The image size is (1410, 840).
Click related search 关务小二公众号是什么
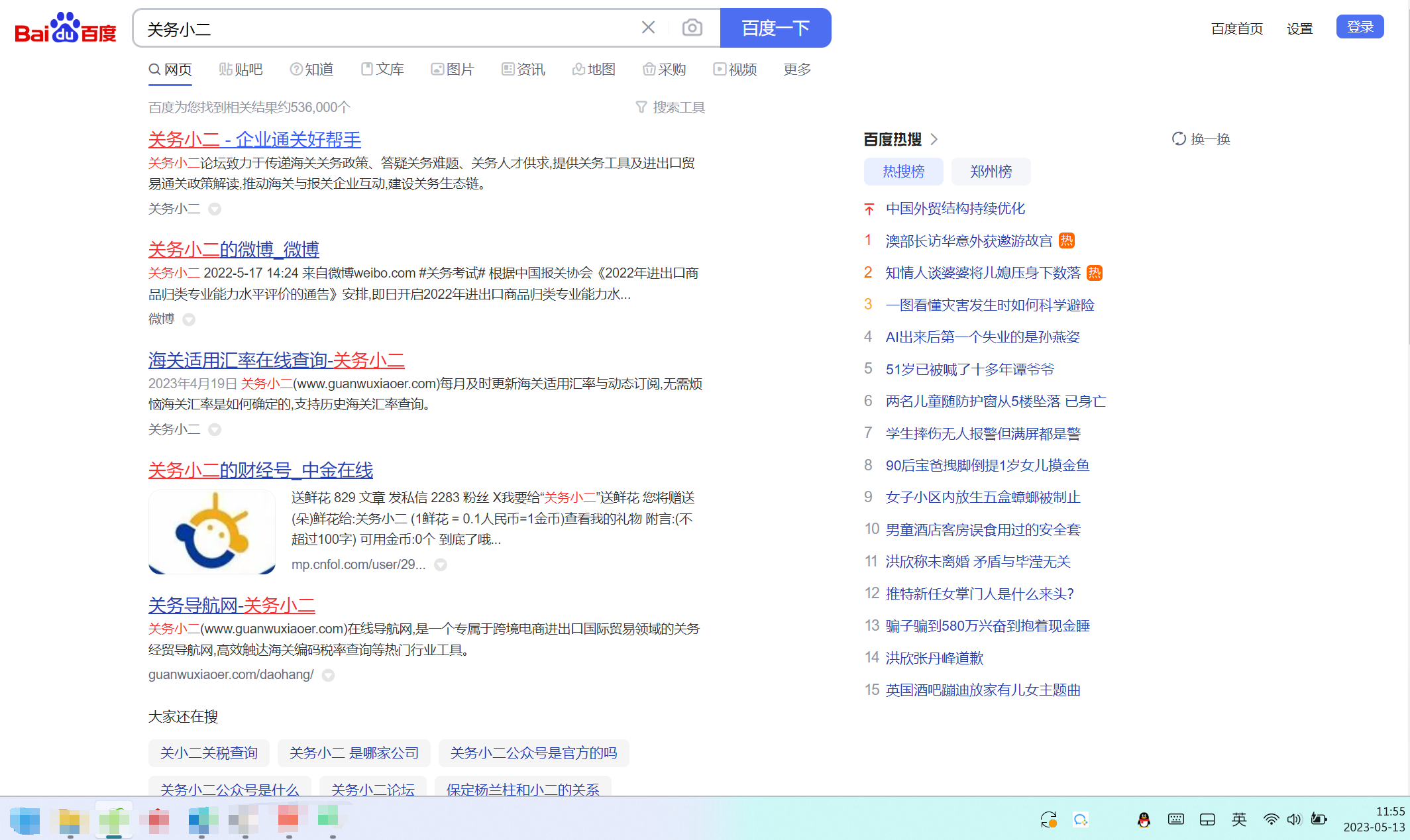pyautogui.click(x=230, y=786)
